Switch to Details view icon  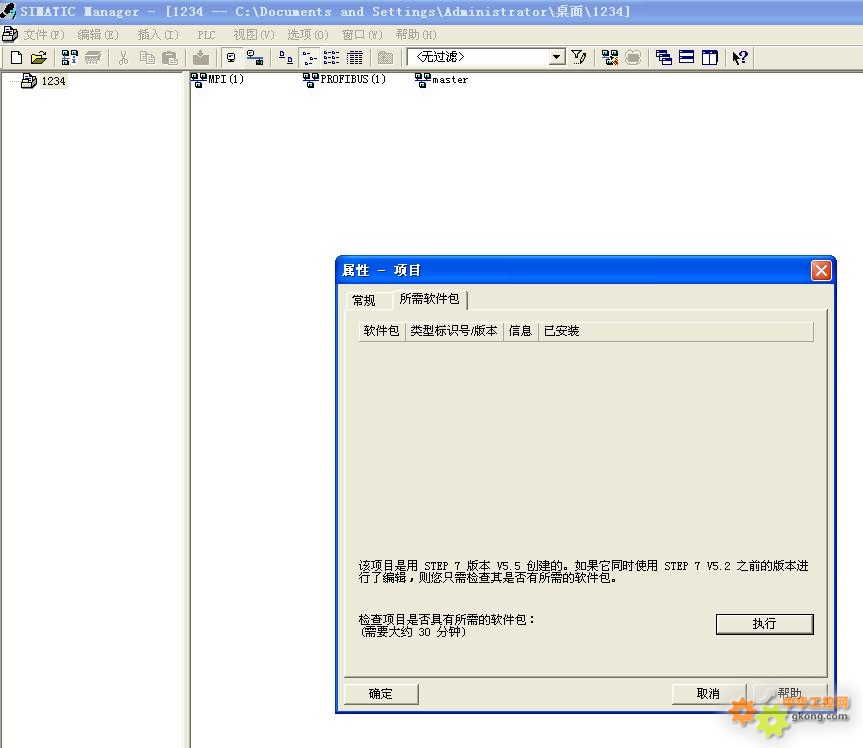[355, 57]
